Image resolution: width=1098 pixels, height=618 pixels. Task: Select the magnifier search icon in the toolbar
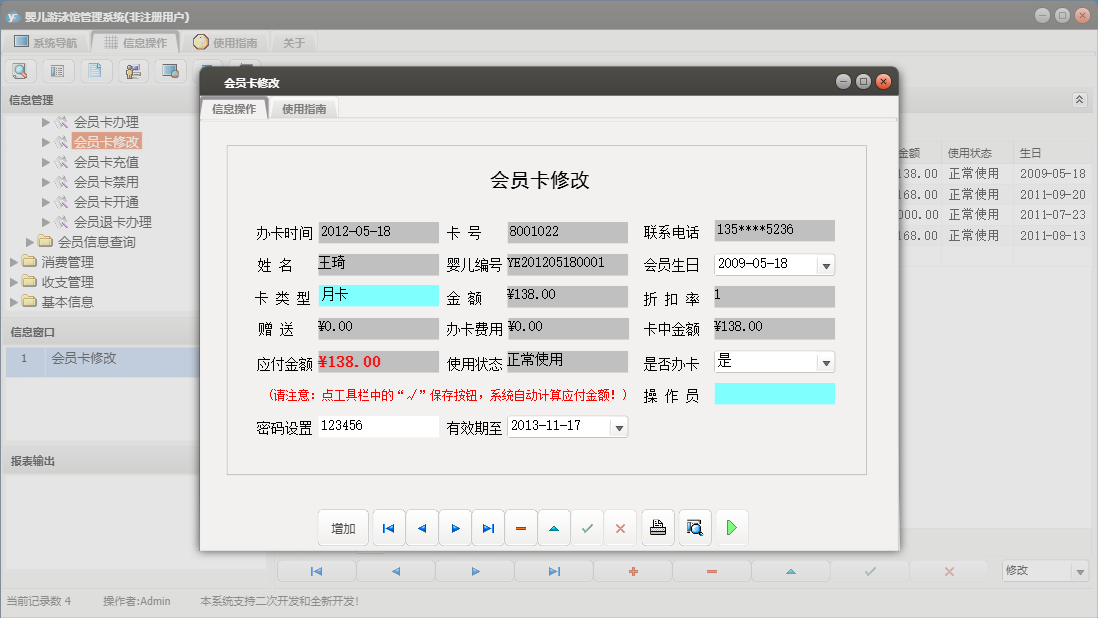[x=20, y=70]
